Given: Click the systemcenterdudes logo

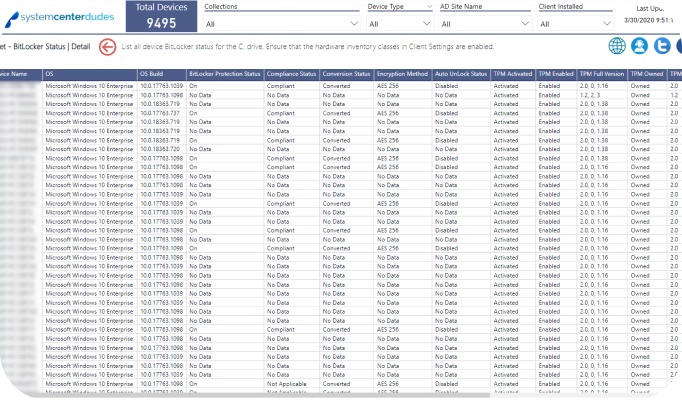Looking at the screenshot, I should click(x=59, y=18).
